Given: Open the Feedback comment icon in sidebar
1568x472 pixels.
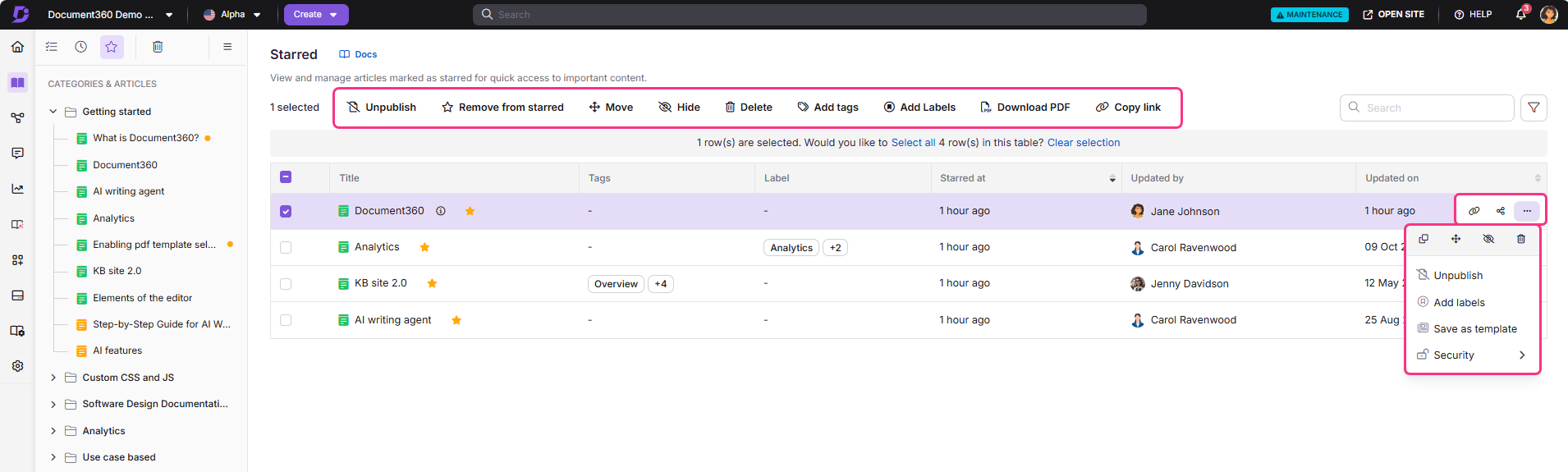Looking at the screenshot, I should click(17, 154).
